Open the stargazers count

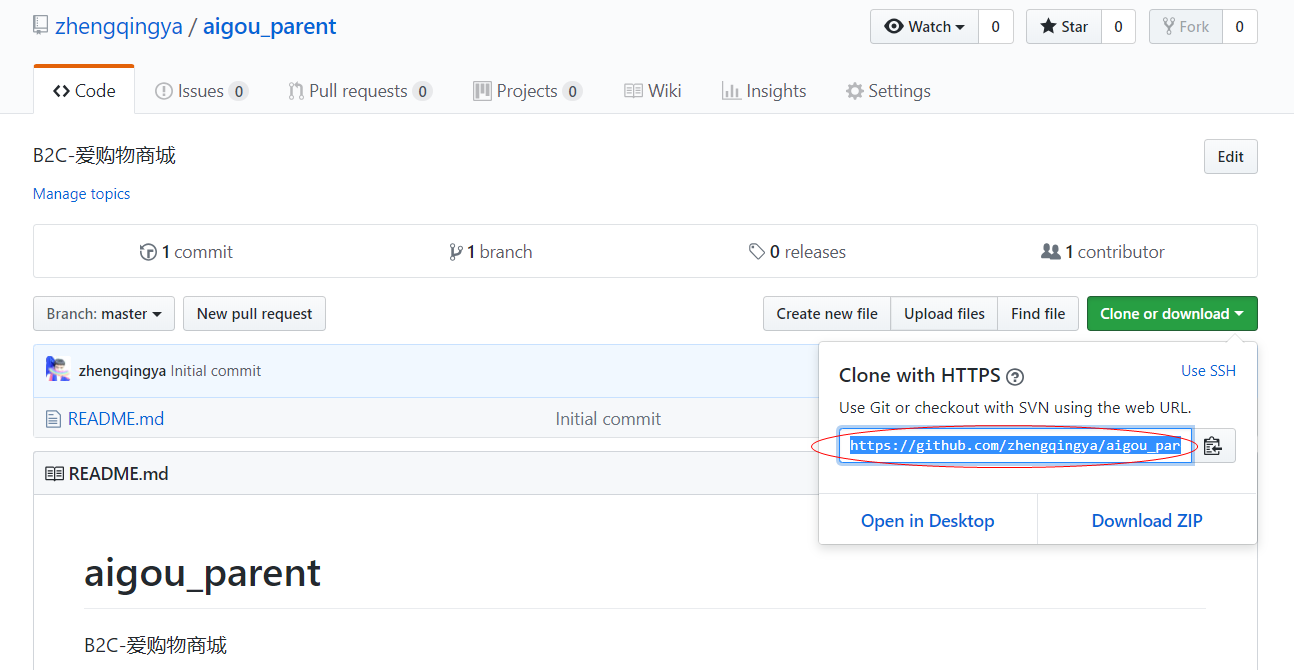(1118, 27)
